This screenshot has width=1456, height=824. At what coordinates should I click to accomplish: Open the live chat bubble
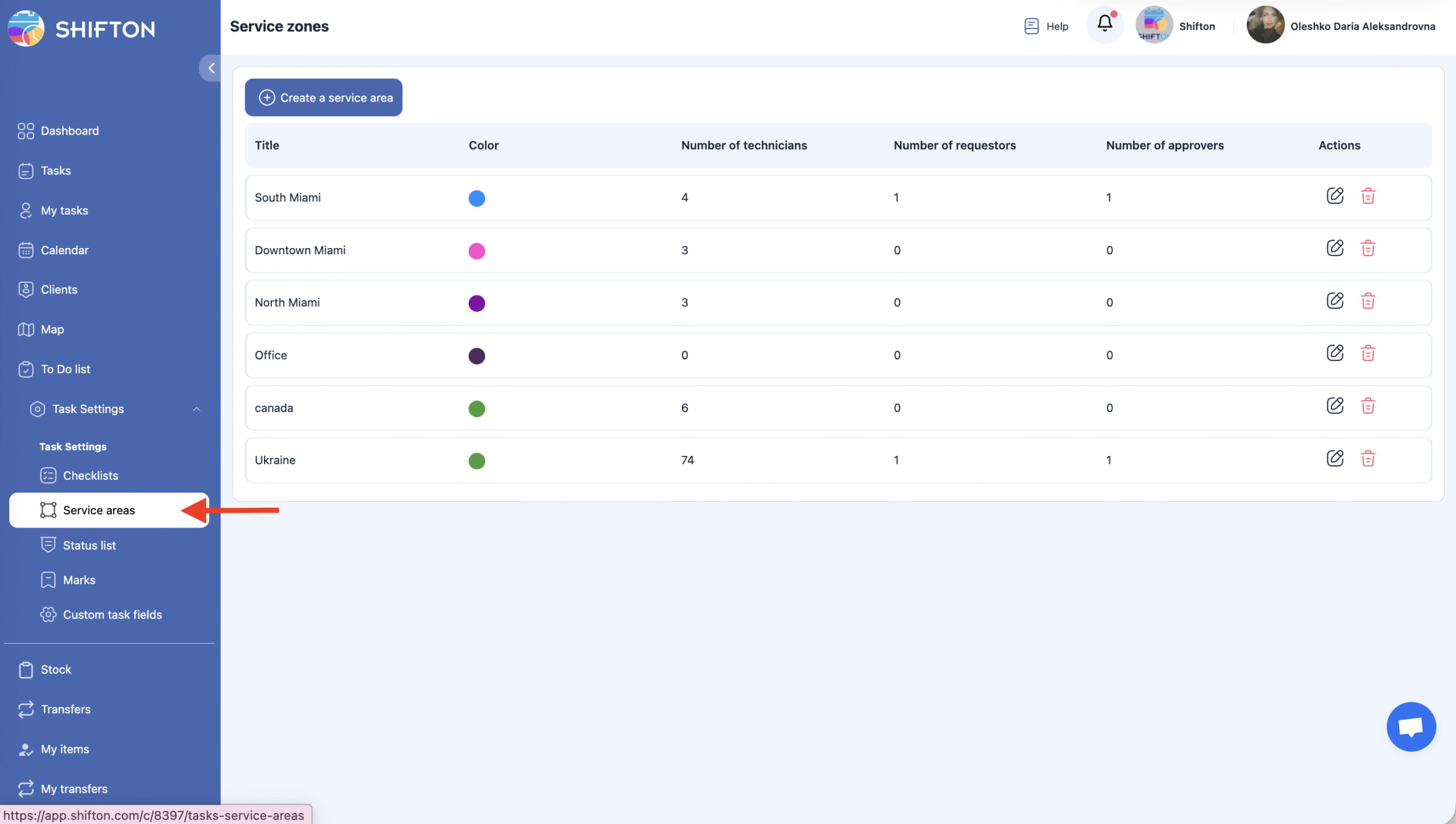[x=1410, y=727]
